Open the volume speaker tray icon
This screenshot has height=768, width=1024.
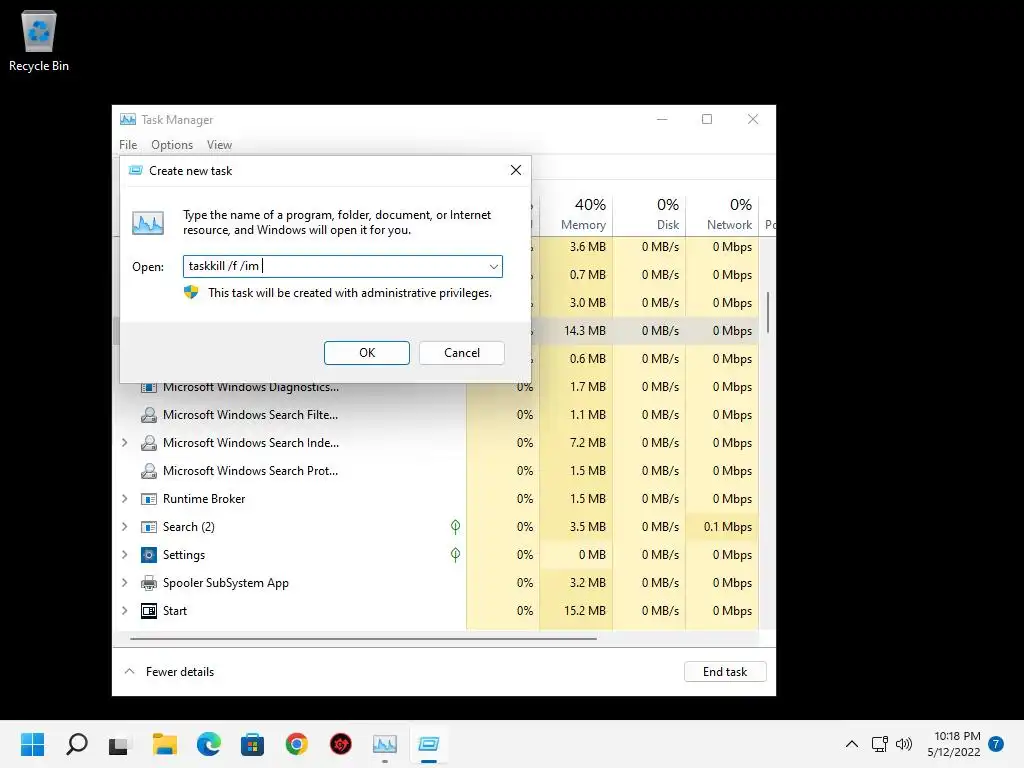pyautogui.click(x=904, y=744)
